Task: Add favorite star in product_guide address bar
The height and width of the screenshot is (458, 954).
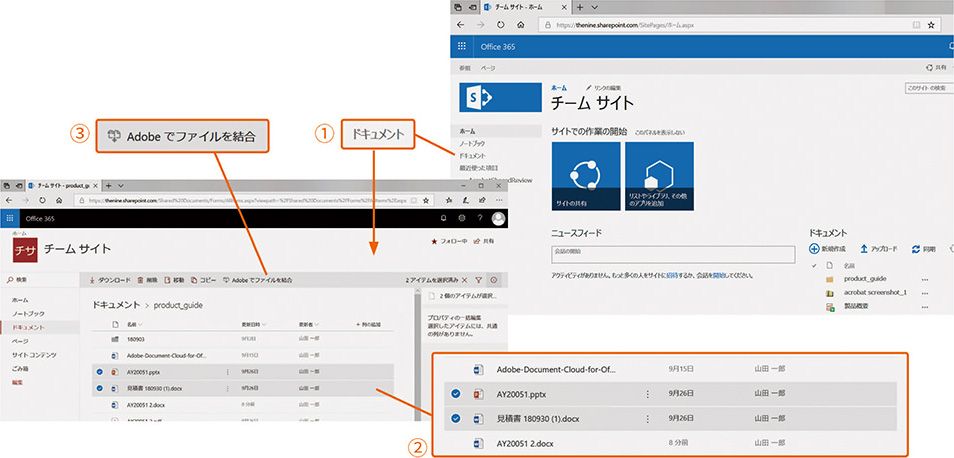Action: click(427, 200)
